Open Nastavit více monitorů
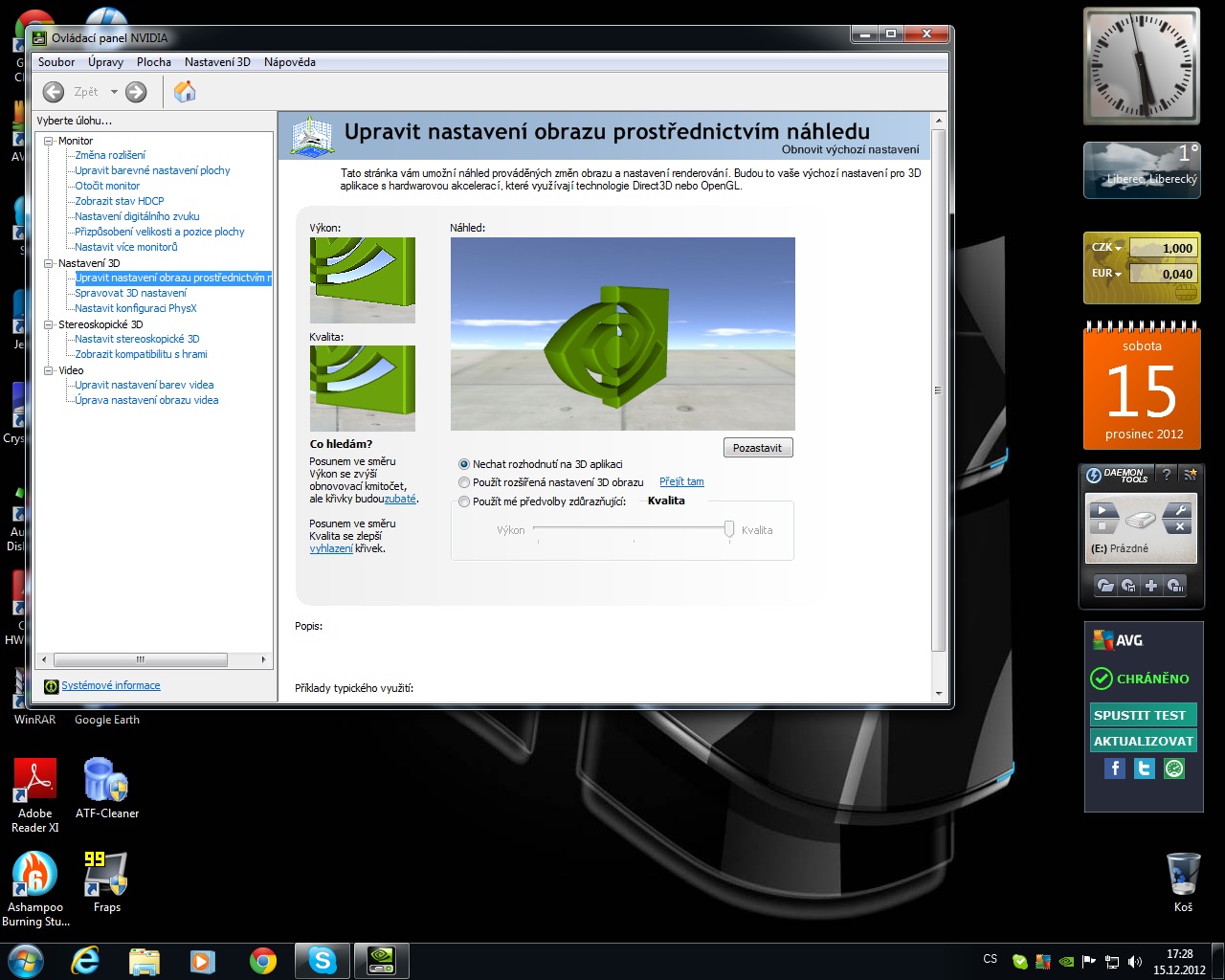 (126, 247)
